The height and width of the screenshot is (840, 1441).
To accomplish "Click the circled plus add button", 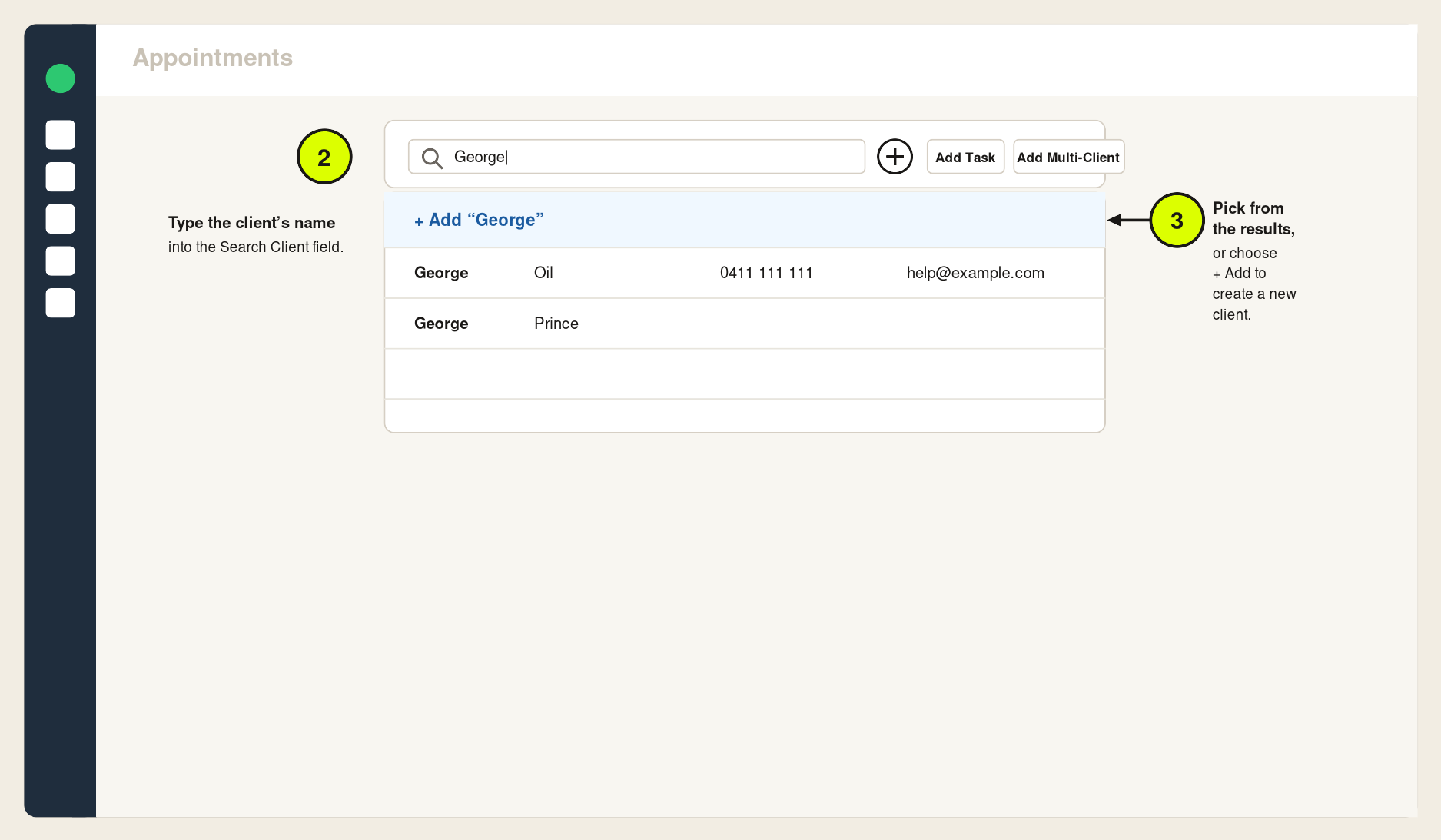I will (895, 157).
